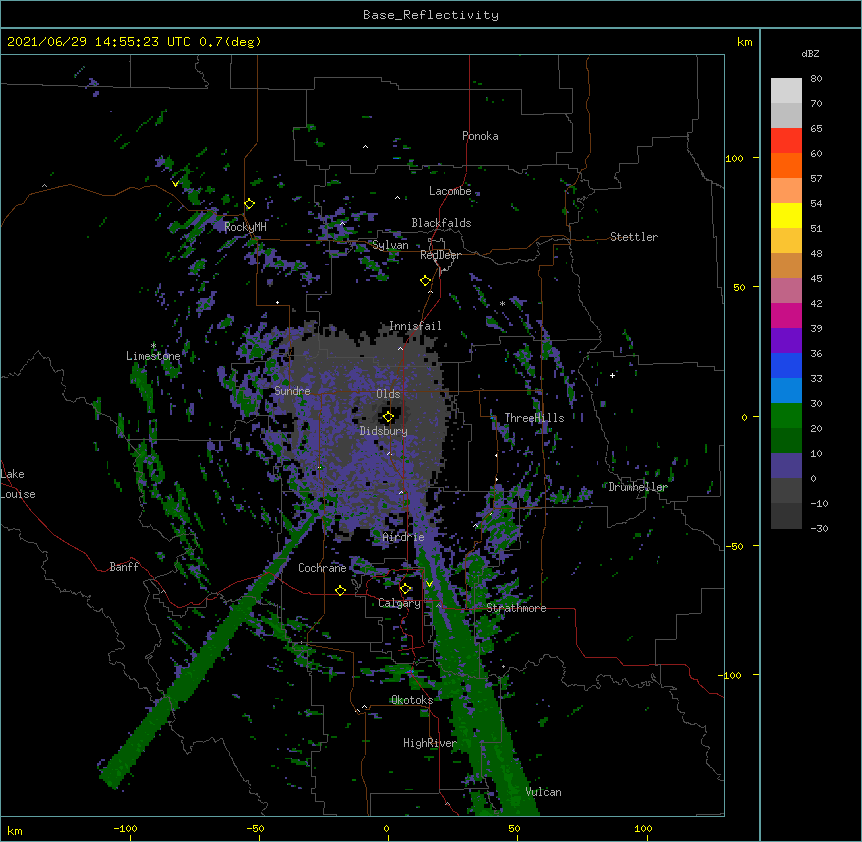
Task: Click the Drumheller label
Action: 638,487
